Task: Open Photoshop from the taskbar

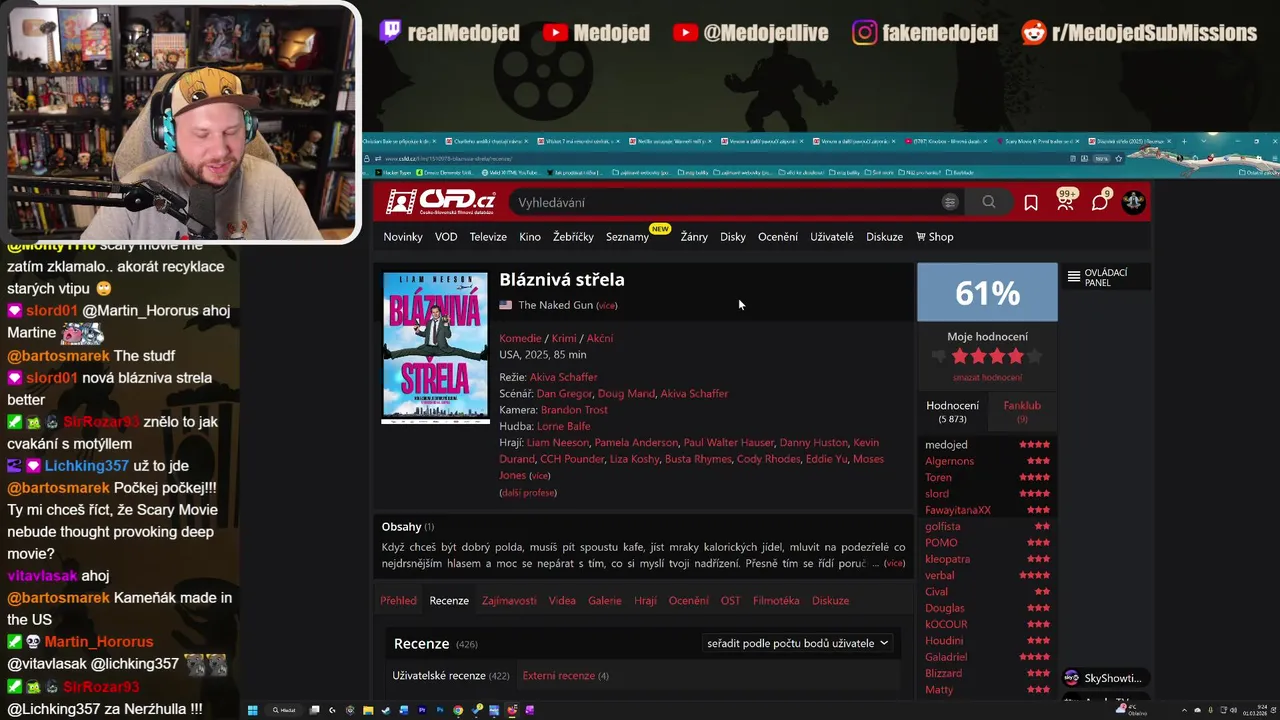Action: (x=440, y=710)
